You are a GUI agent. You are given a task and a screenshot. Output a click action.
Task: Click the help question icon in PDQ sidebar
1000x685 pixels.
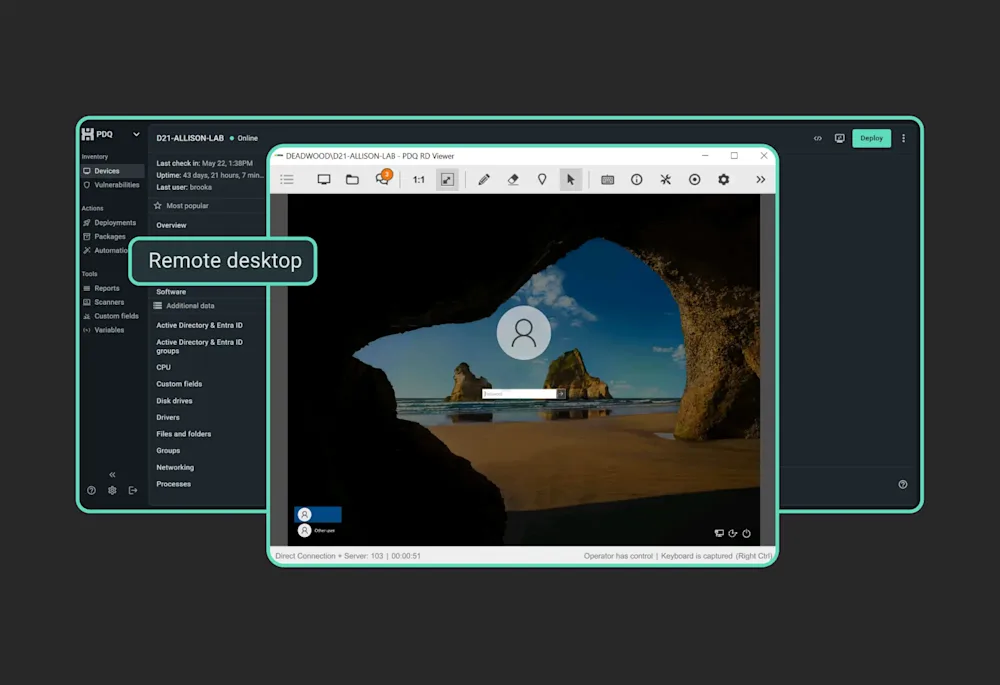click(x=91, y=490)
